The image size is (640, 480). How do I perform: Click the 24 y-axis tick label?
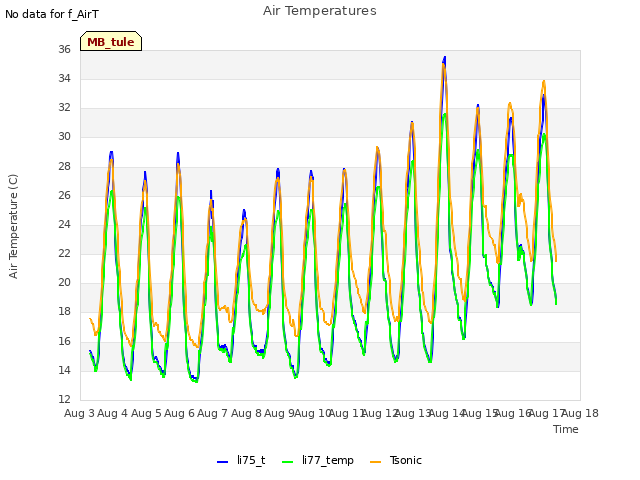[64, 224]
